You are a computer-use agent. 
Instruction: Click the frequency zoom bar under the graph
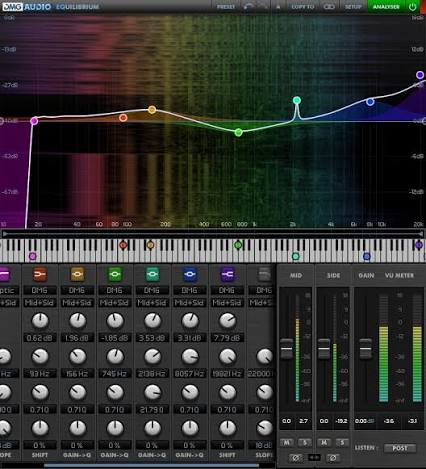(213, 233)
